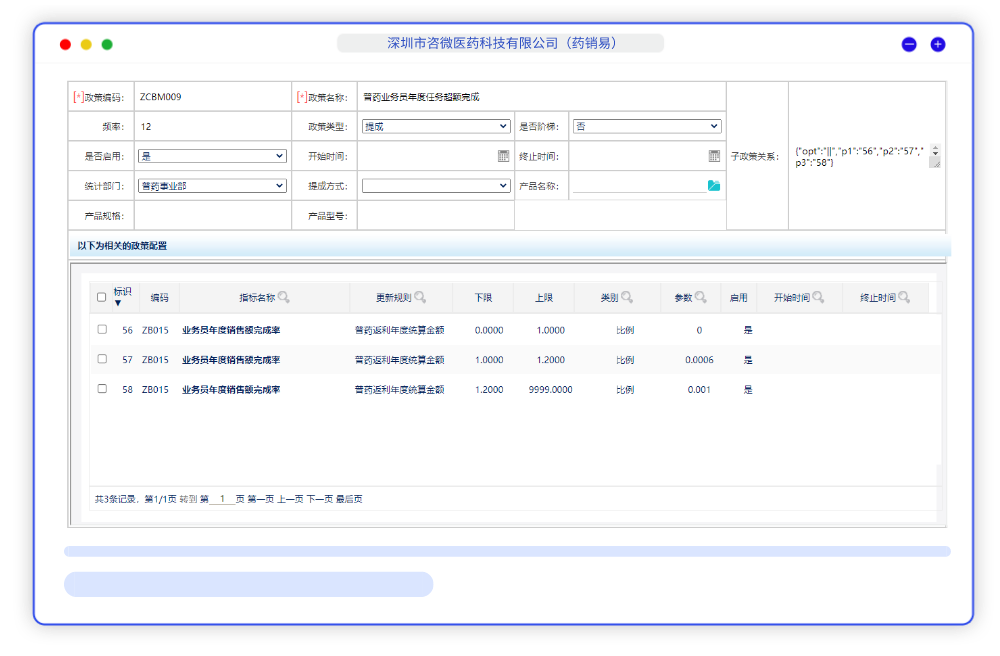1000x656 pixels.
Task: Open the 政策类型 dropdown
Action: click(x=436, y=127)
